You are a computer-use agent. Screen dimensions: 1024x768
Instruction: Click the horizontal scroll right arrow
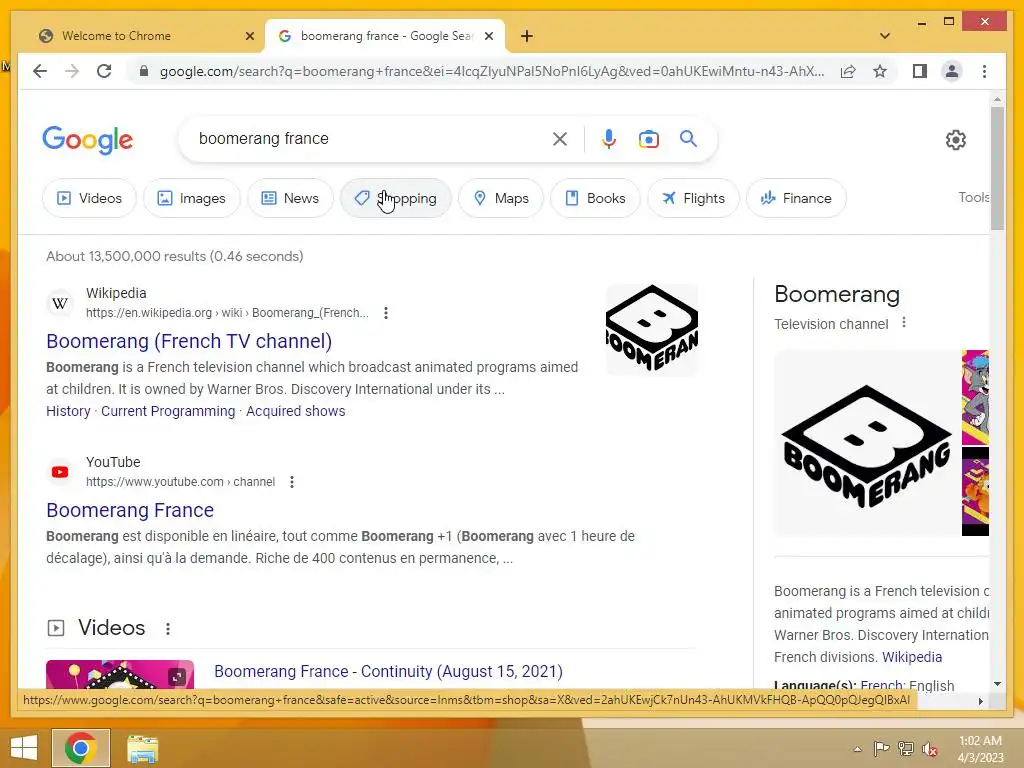[x=980, y=701]
